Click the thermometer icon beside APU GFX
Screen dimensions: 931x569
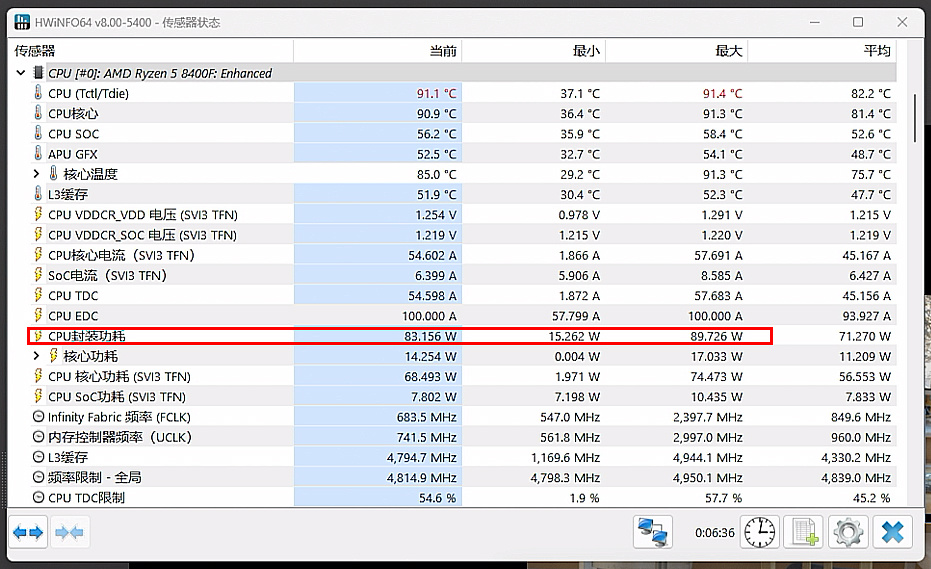38,153
